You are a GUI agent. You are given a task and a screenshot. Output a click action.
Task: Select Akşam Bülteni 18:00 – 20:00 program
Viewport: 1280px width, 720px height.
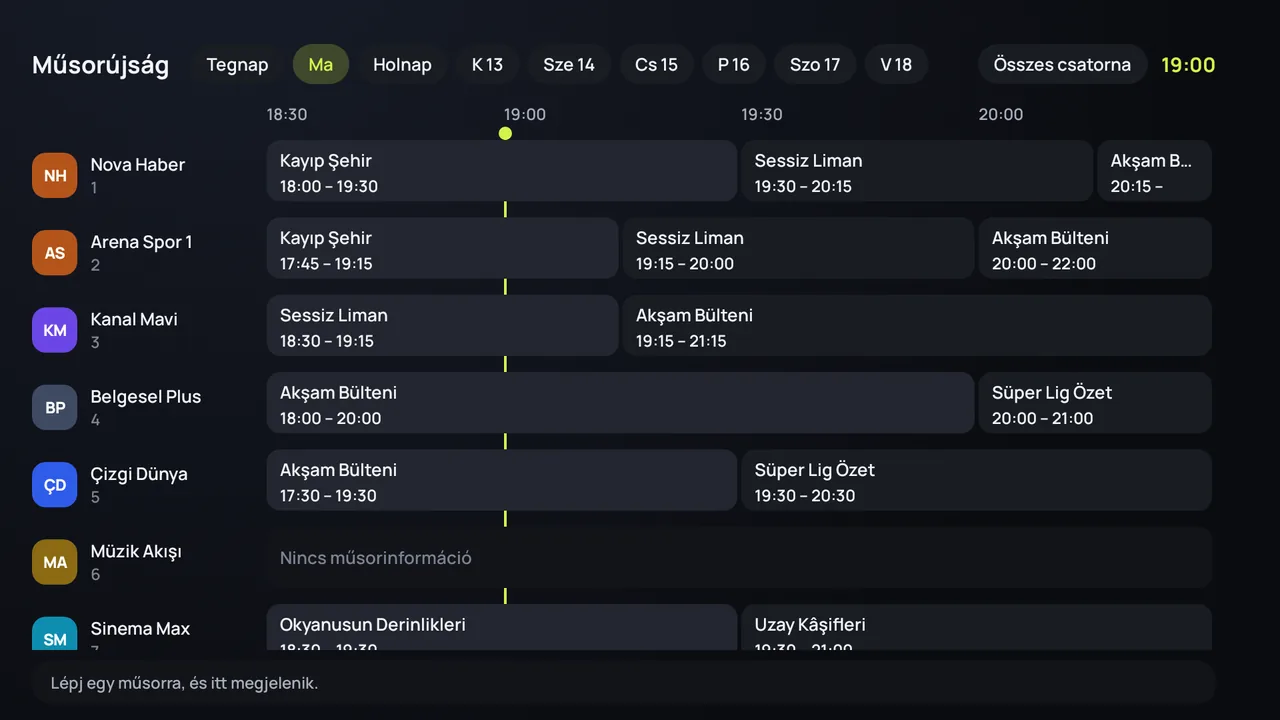coord(620,403)
